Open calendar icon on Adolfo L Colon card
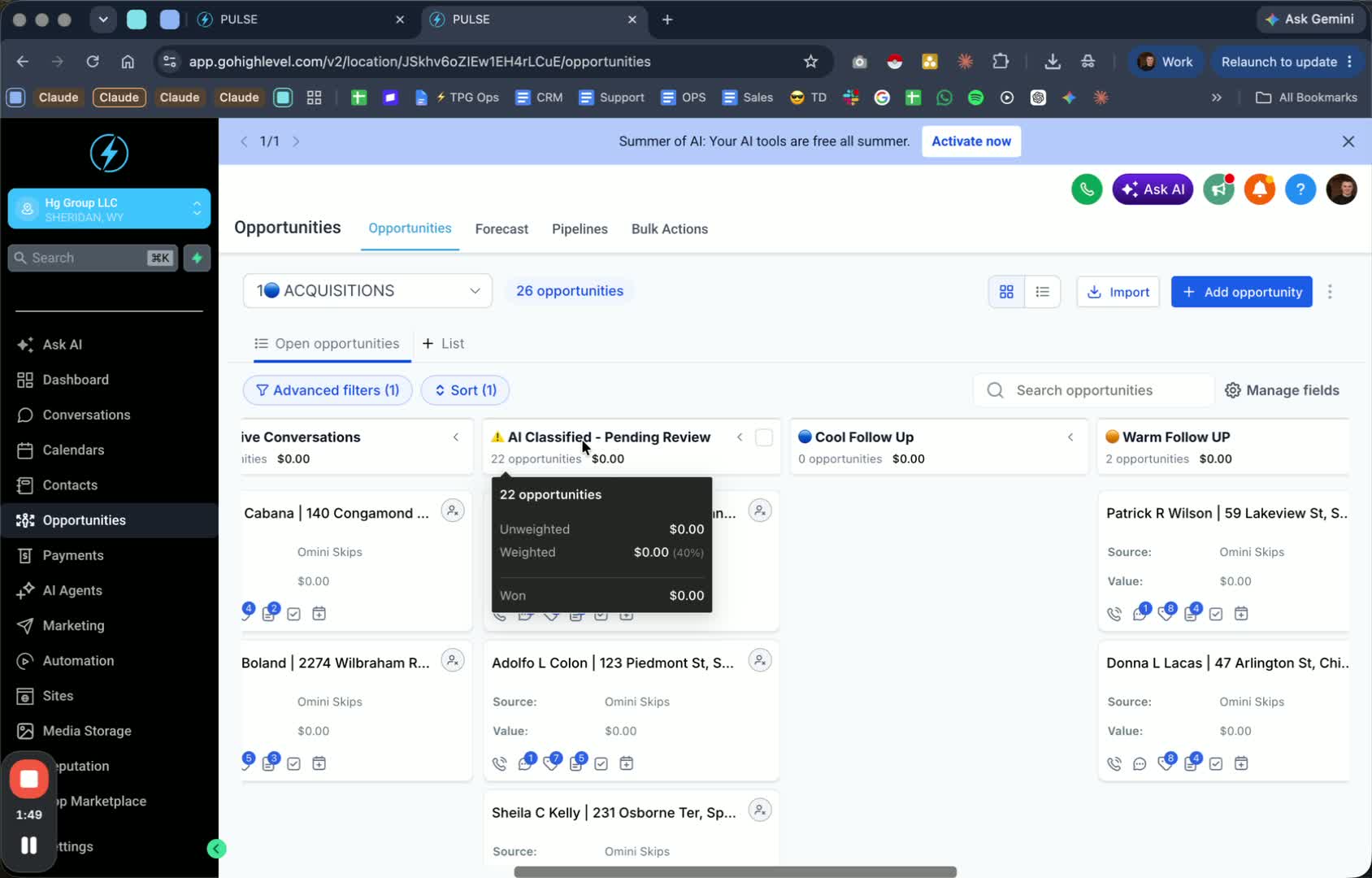The image size is (1372, 878). [627, 763]
